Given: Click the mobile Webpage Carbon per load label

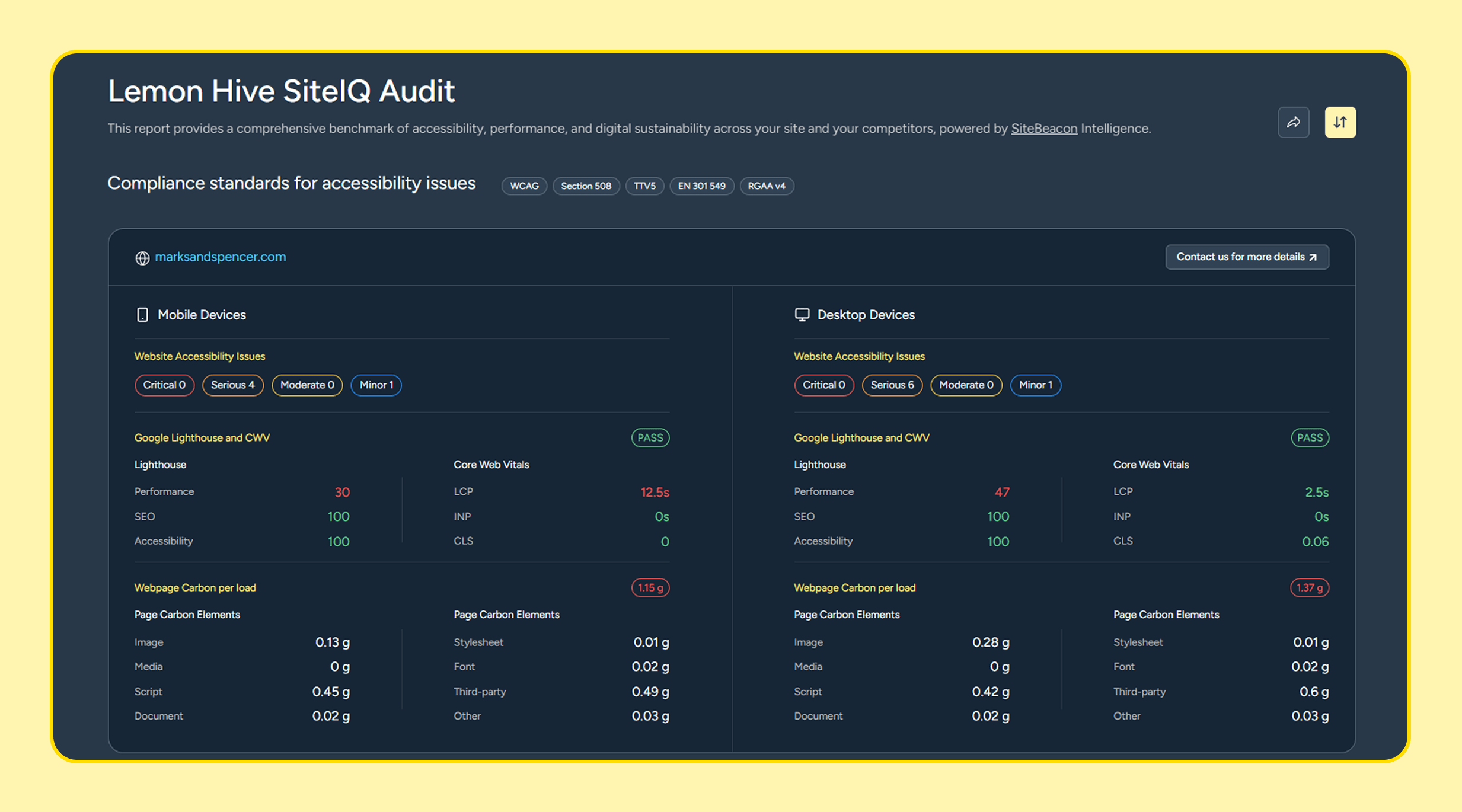Looking at the screenshot, I should coord(195,587).
